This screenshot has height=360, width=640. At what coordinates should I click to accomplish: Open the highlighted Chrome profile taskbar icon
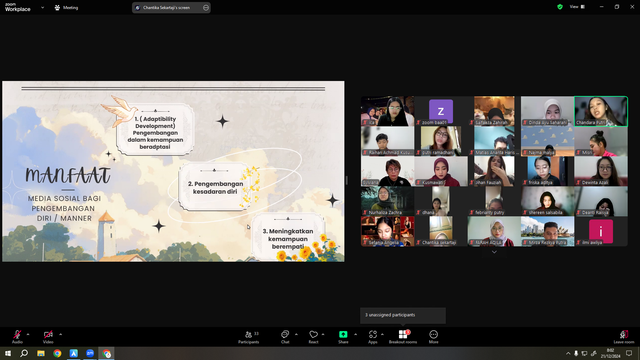tap(107, 353)
